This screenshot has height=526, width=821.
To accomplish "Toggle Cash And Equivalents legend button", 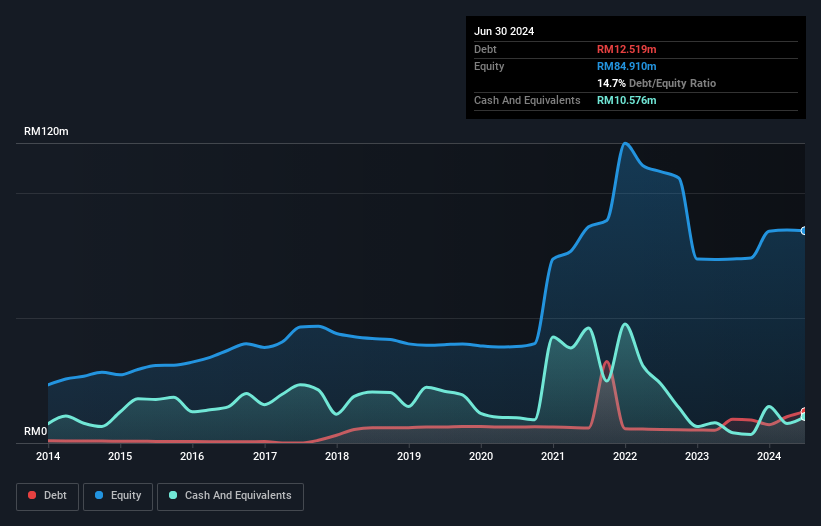I will click(x=230, y=496).
